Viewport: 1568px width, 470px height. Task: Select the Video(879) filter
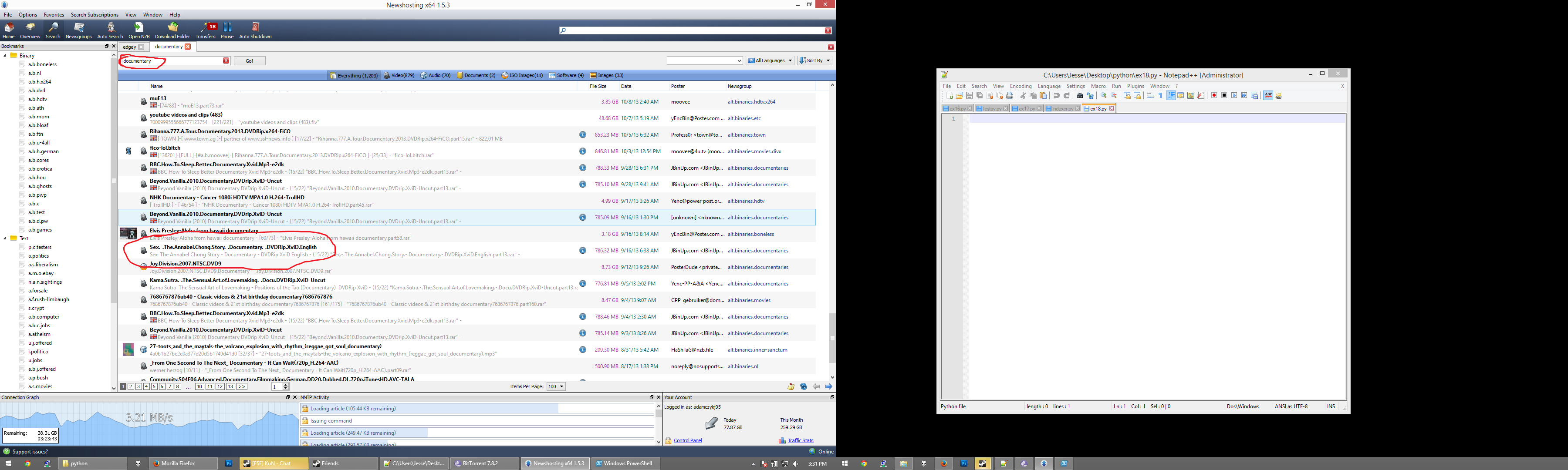(x=399, y=75)
